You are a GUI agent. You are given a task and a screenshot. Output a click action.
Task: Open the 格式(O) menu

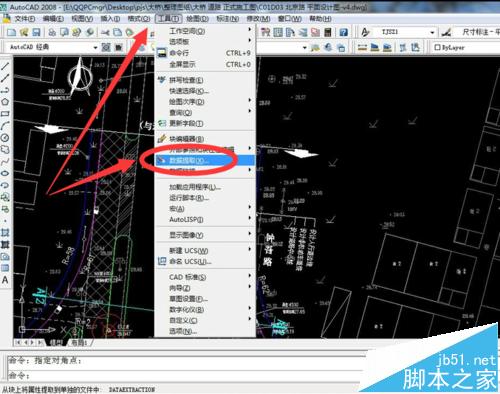pyautogui.click(x=139, y=19)
